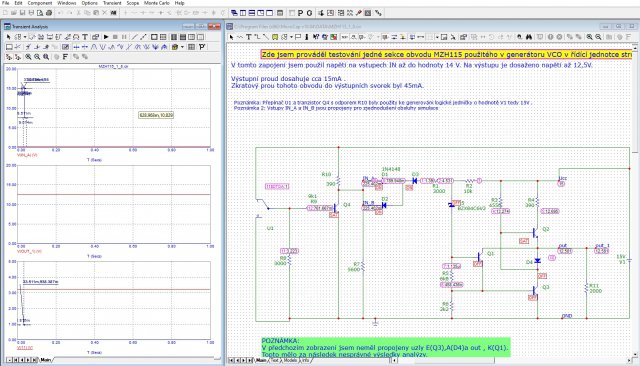
Task: Click the green POZNÁMKA note in the schematic
Action: (385, 348)
